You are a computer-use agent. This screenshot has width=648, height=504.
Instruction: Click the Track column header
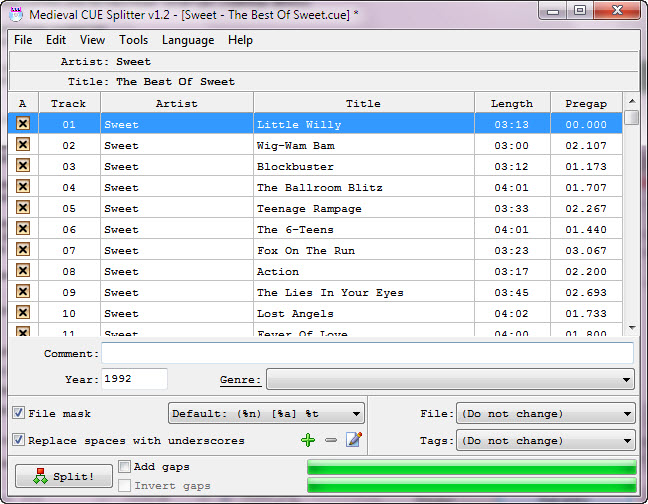tap(69, 103)
